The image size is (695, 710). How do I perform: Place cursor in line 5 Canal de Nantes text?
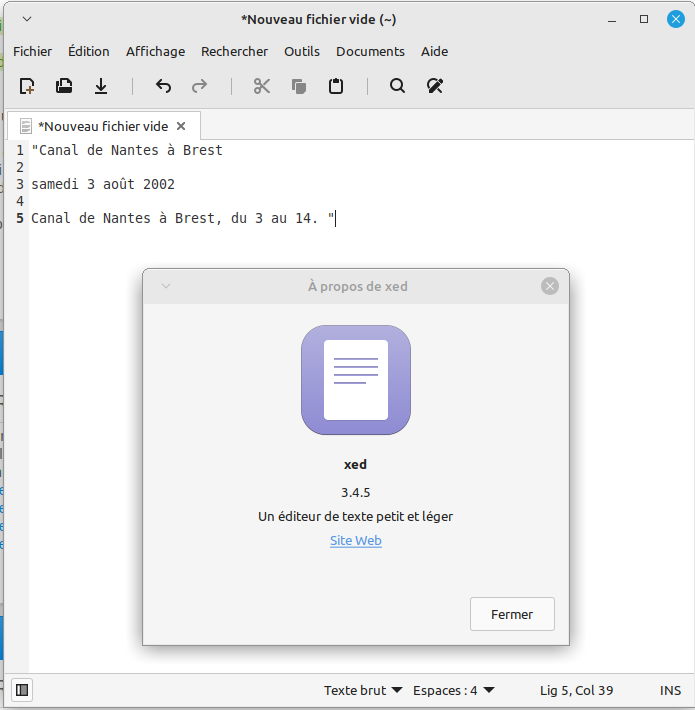tap(183, 218)
